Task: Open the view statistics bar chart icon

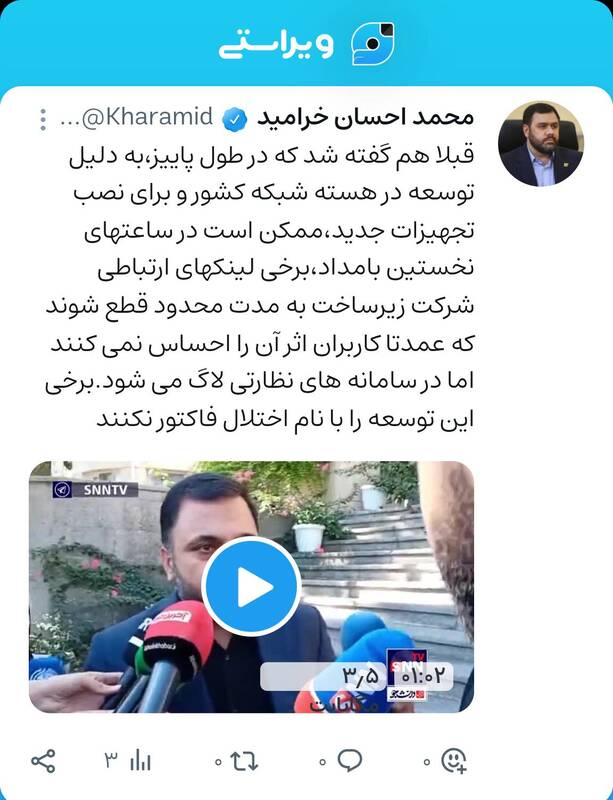Action: pyautogui.click(x=140, y=761)
